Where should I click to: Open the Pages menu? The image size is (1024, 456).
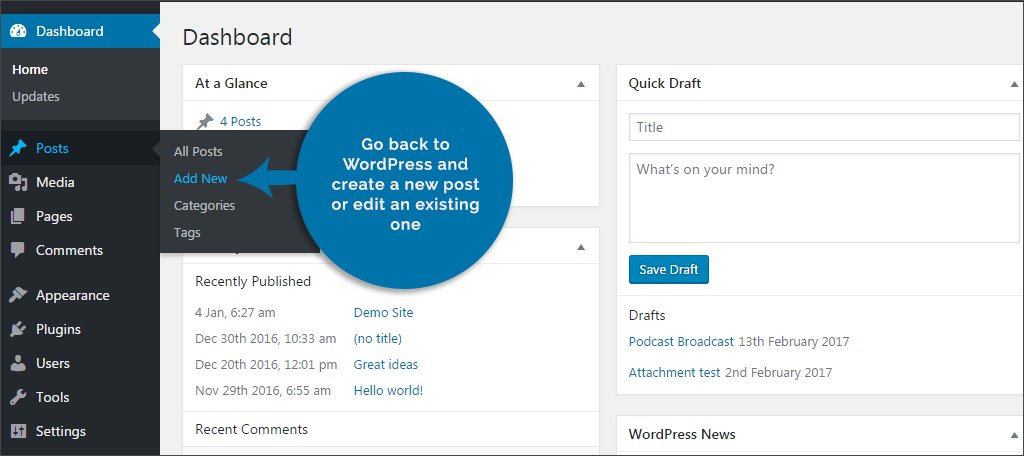(80, 216)
